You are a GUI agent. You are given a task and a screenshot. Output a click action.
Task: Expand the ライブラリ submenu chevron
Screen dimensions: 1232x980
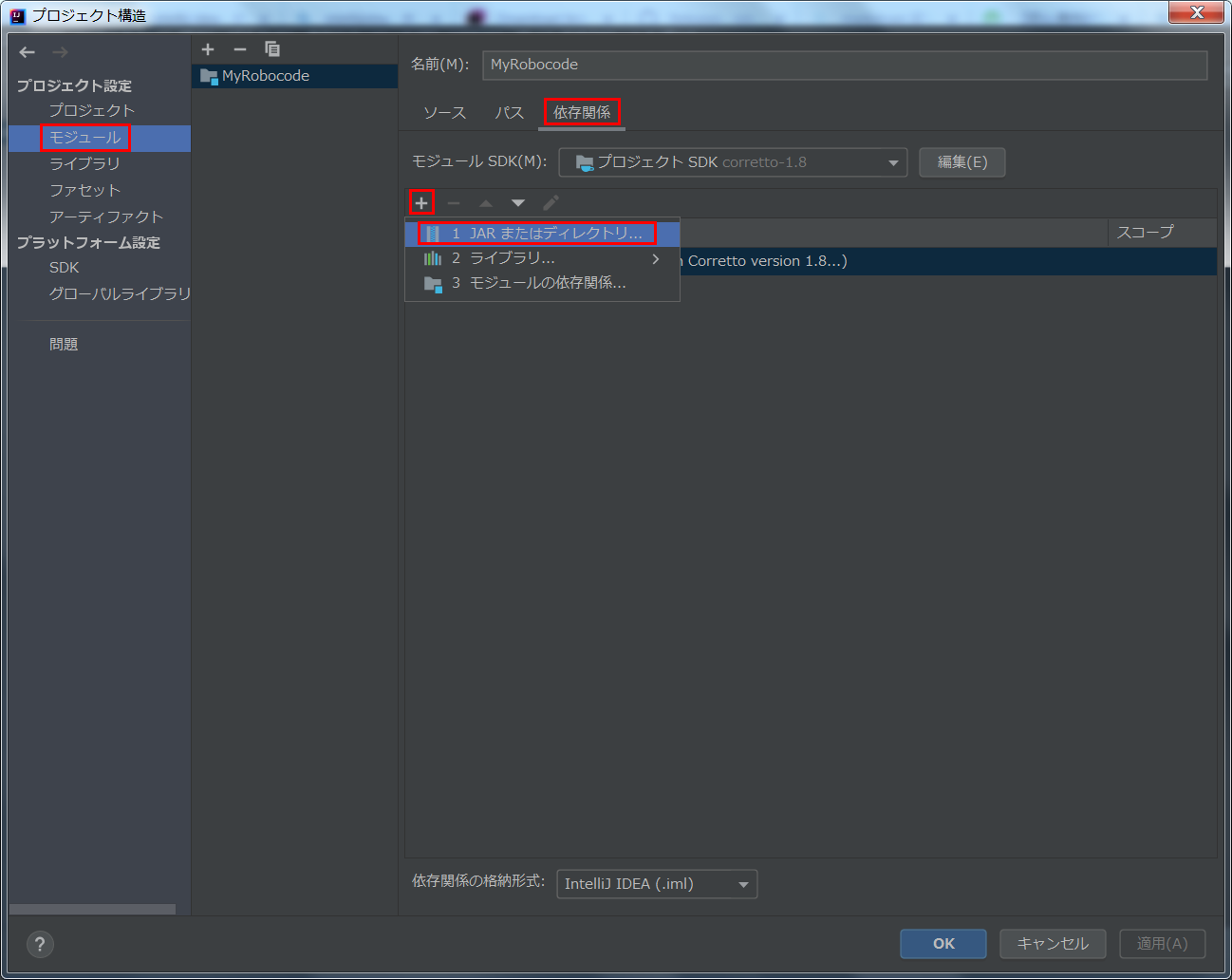coord(655,258)
